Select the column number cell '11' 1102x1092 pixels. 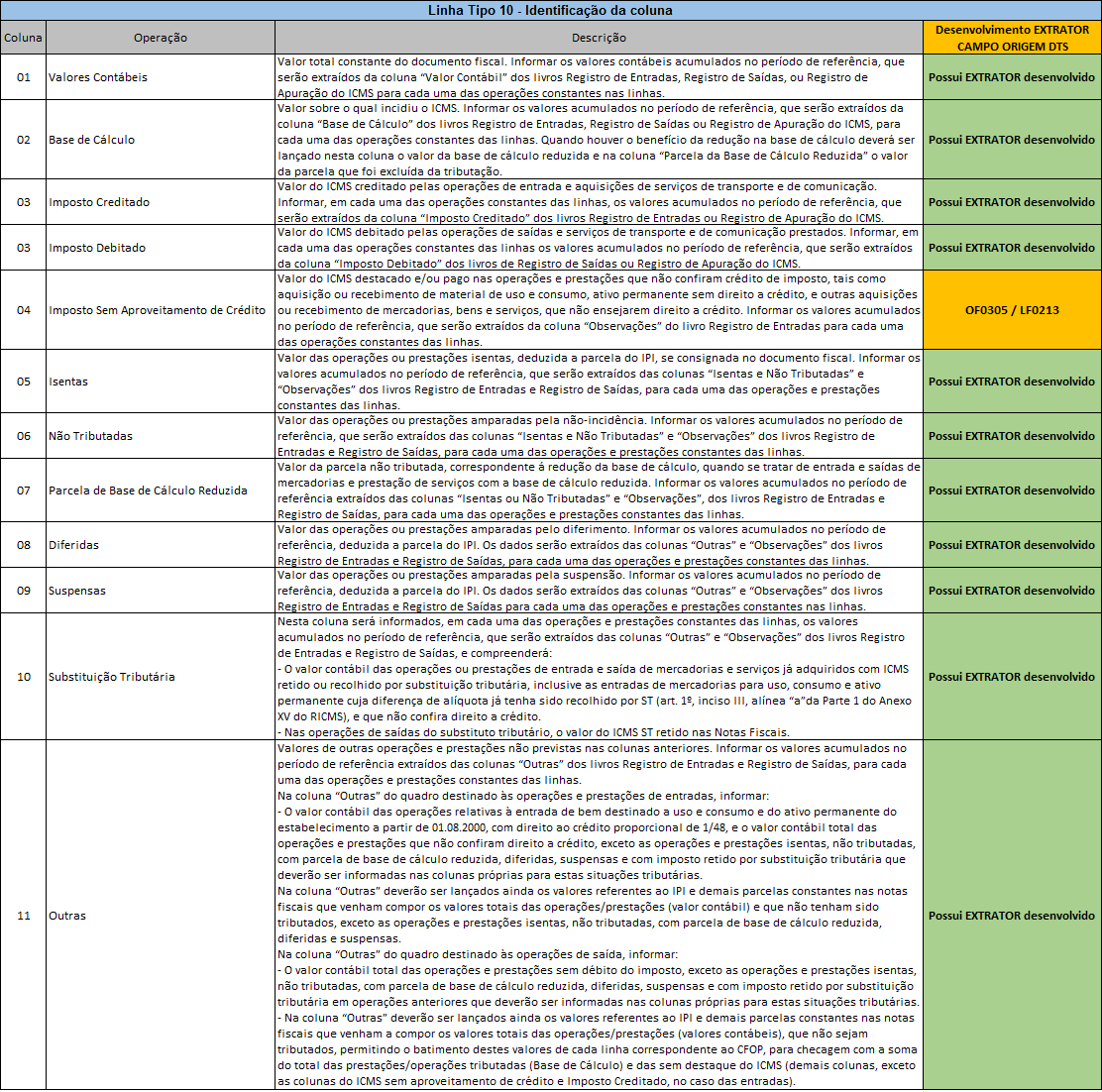[x=23, y=915]
